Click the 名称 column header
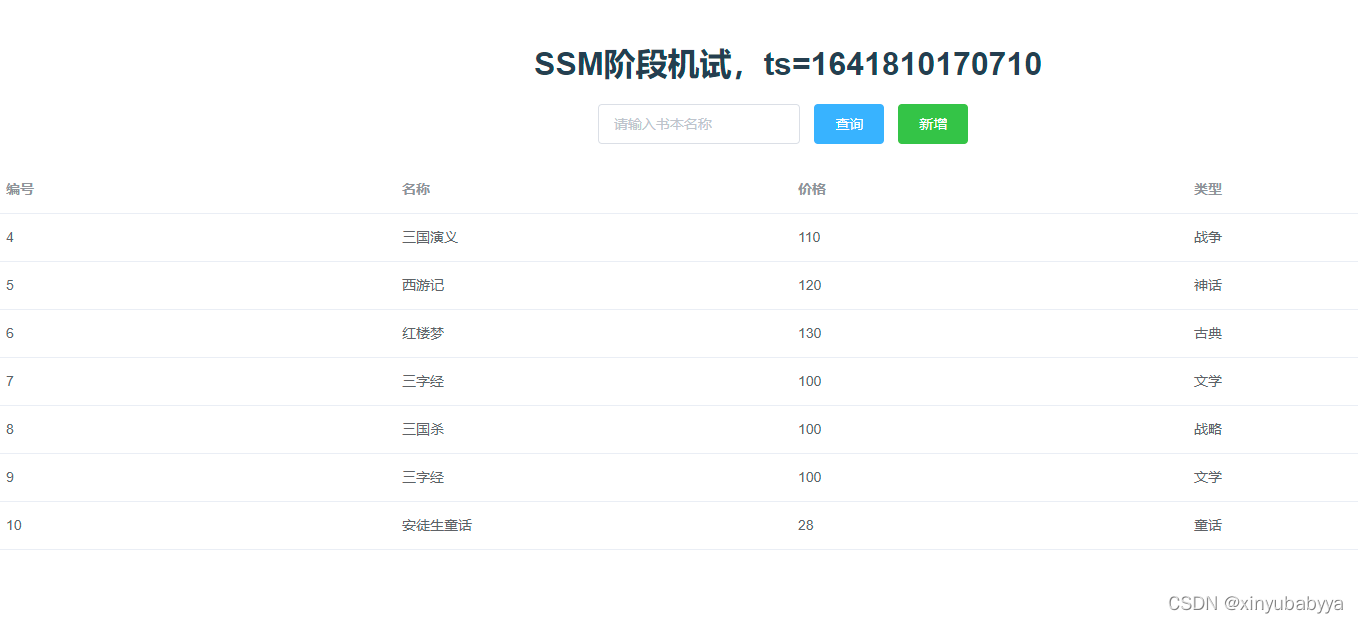This screenshot has height=623, width=1358. [416, 189]
